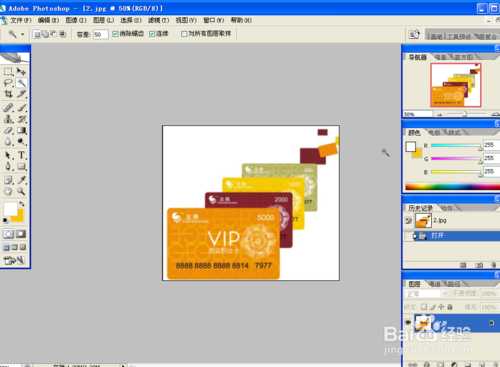Viewport: 500px width, 367px height.
Task: Choose Add to Selection mode in options bar
Action: (46, 34)
